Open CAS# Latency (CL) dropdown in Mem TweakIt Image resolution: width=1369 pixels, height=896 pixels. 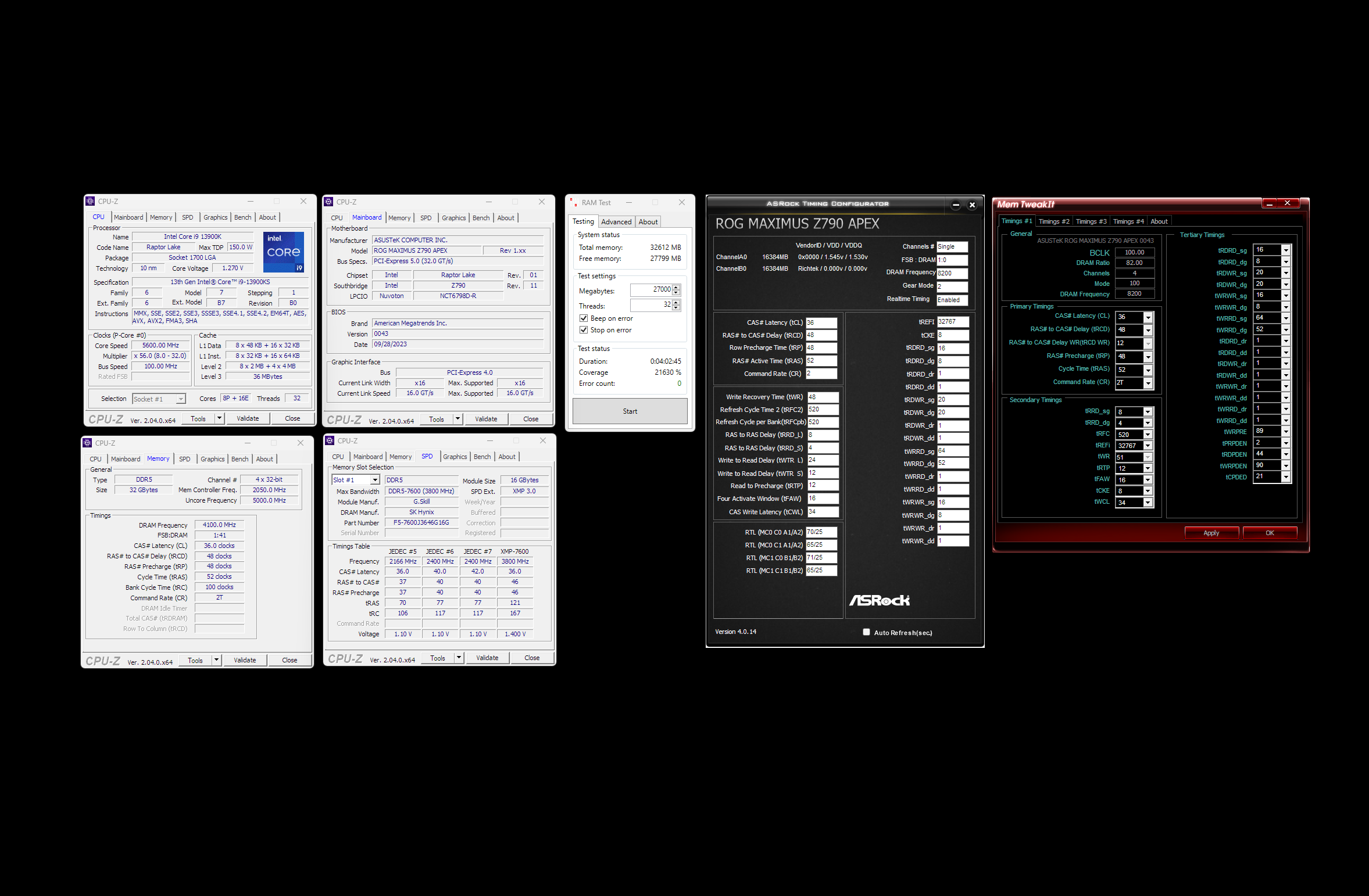coord(1148,317)
